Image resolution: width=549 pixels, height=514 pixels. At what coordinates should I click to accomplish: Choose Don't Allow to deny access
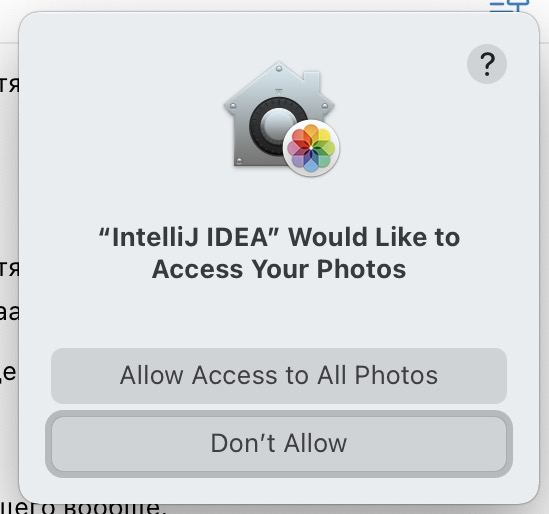pos(279,444)
